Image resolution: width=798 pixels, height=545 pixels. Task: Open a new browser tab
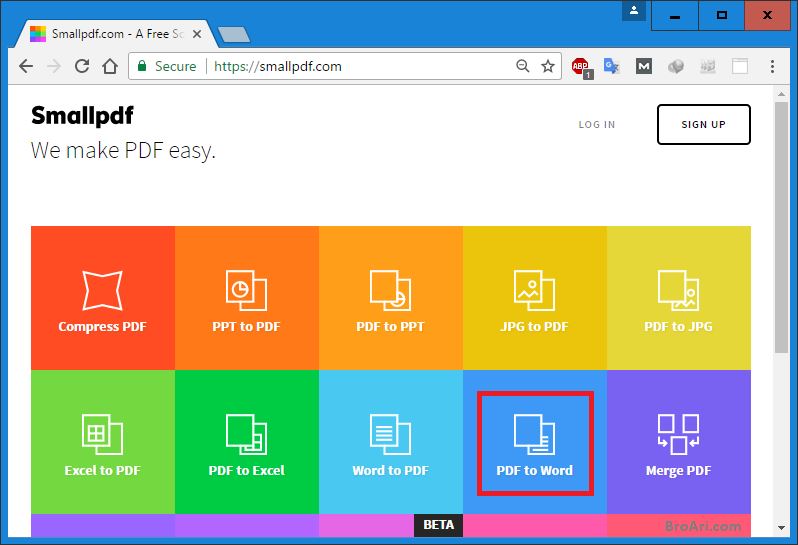tap(233, 35)
